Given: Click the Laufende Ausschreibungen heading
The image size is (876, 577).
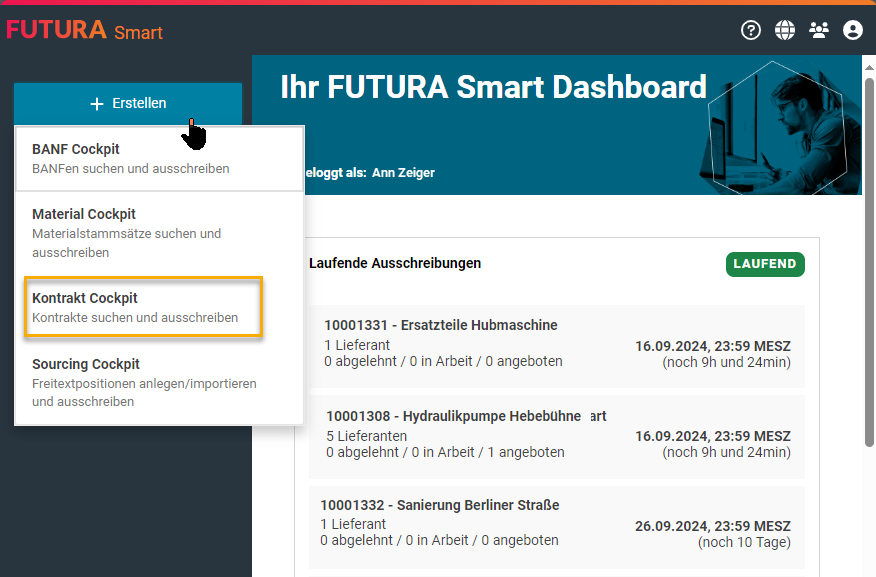Looking at the screenshot, I should 395,263.
